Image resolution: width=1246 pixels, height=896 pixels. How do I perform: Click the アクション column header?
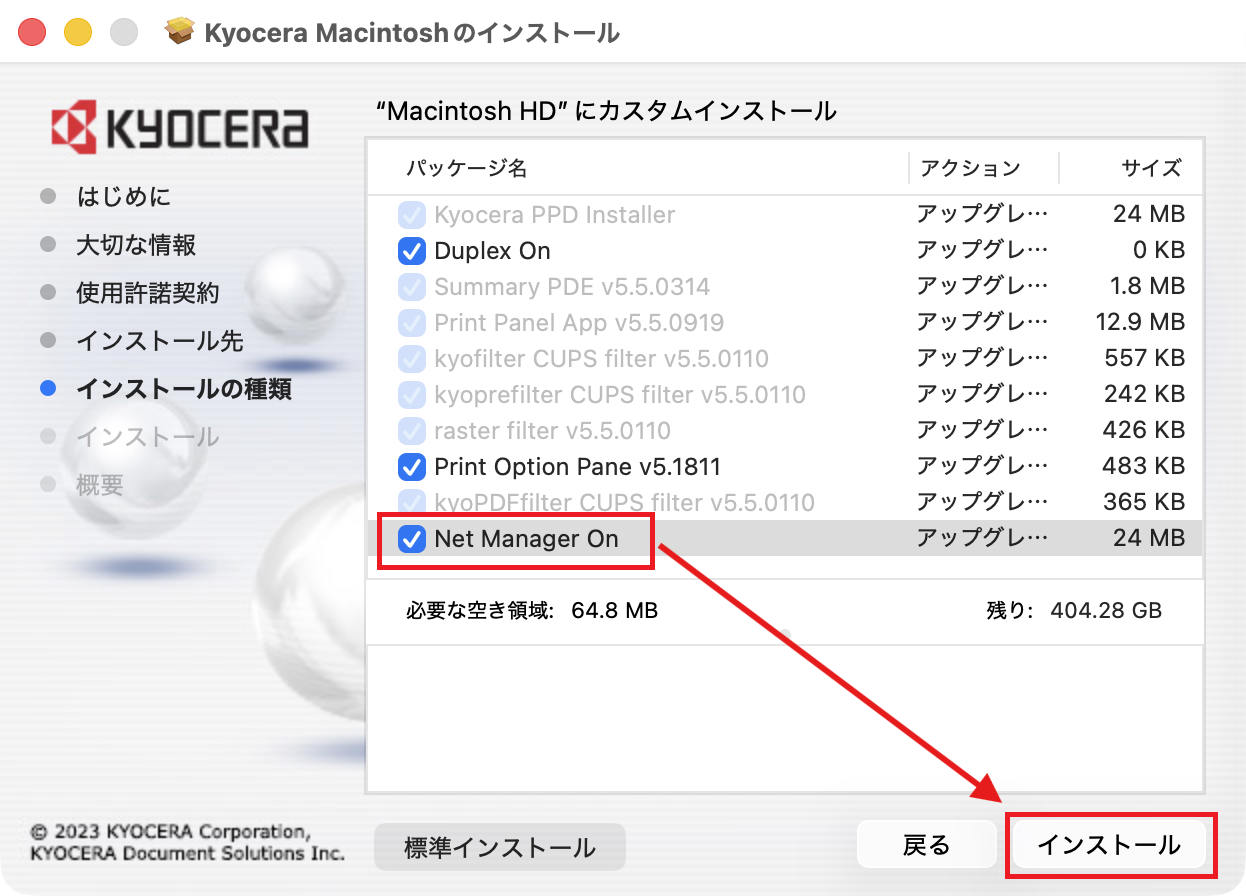[x=969, y=168]
